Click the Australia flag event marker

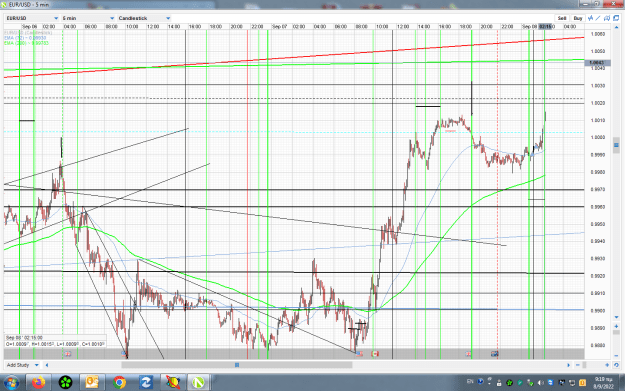pyautogui.click(x=495, y=354)
